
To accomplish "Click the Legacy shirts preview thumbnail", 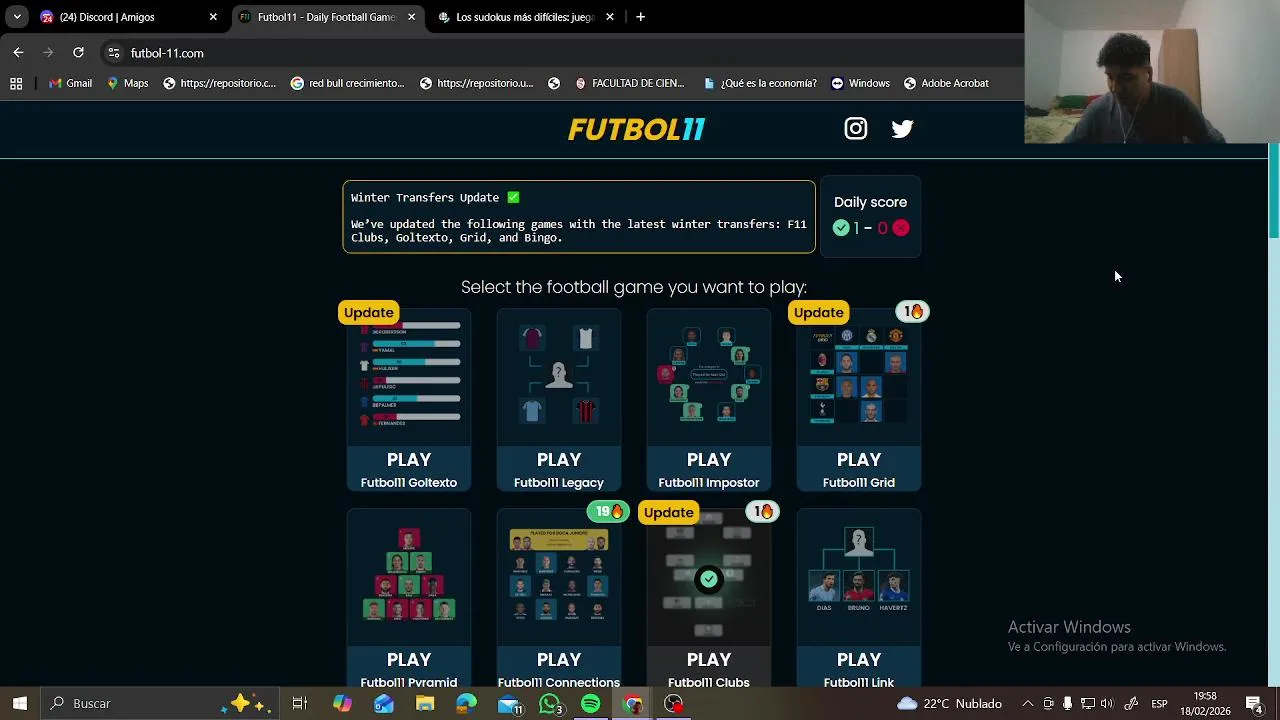I will point(559,375).
